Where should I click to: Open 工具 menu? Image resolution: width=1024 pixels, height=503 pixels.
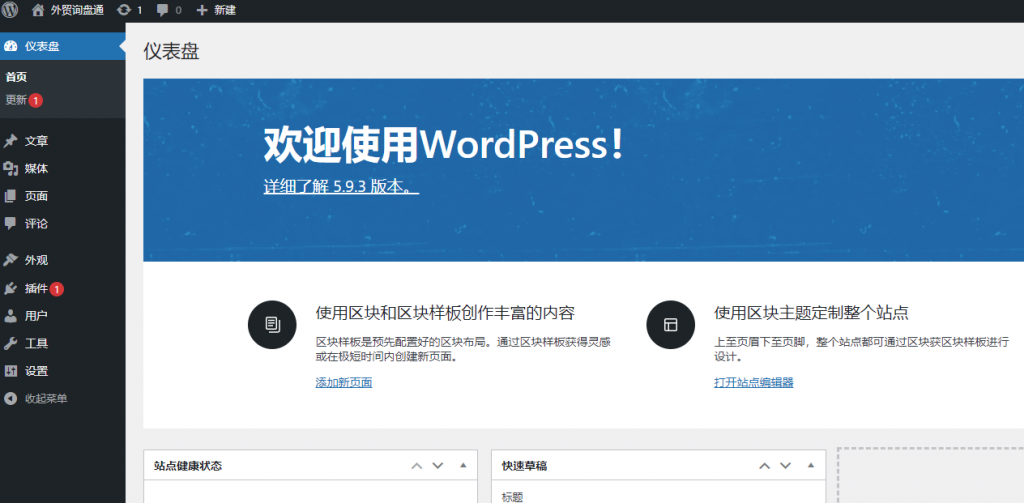(x=63, y=344)
